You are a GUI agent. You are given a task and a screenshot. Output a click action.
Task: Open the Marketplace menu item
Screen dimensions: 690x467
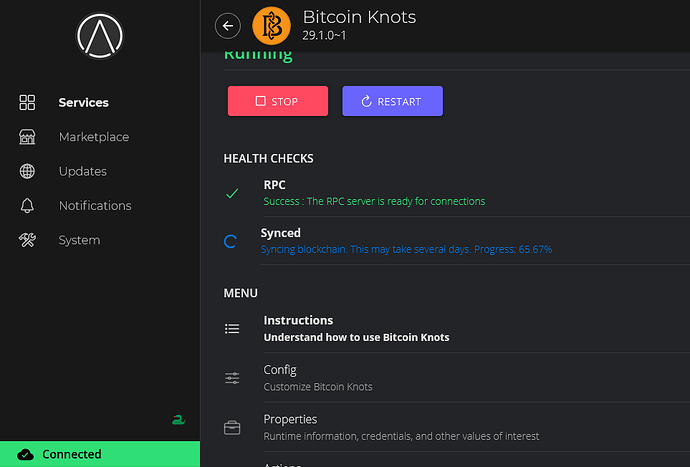pyautogui.click(x=93, y=137)
